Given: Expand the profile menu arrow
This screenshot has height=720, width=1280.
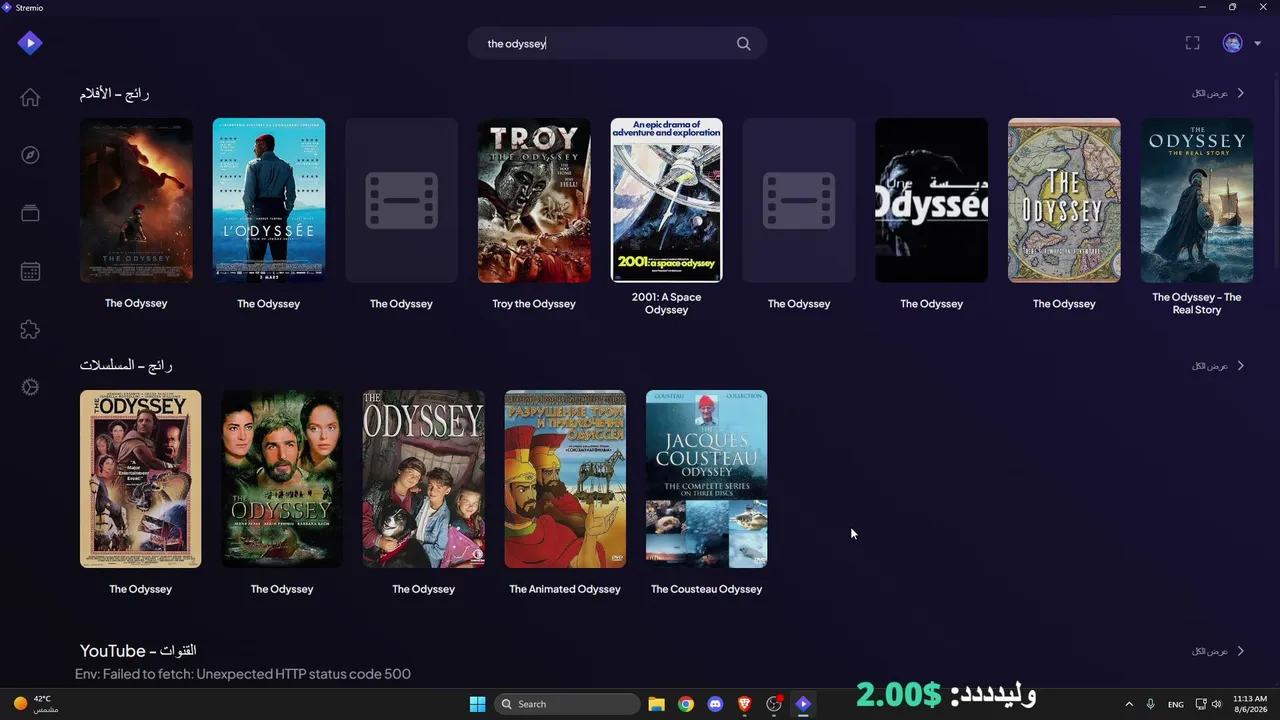Looking at the screenshot, I should click(x=1257, y=44).
